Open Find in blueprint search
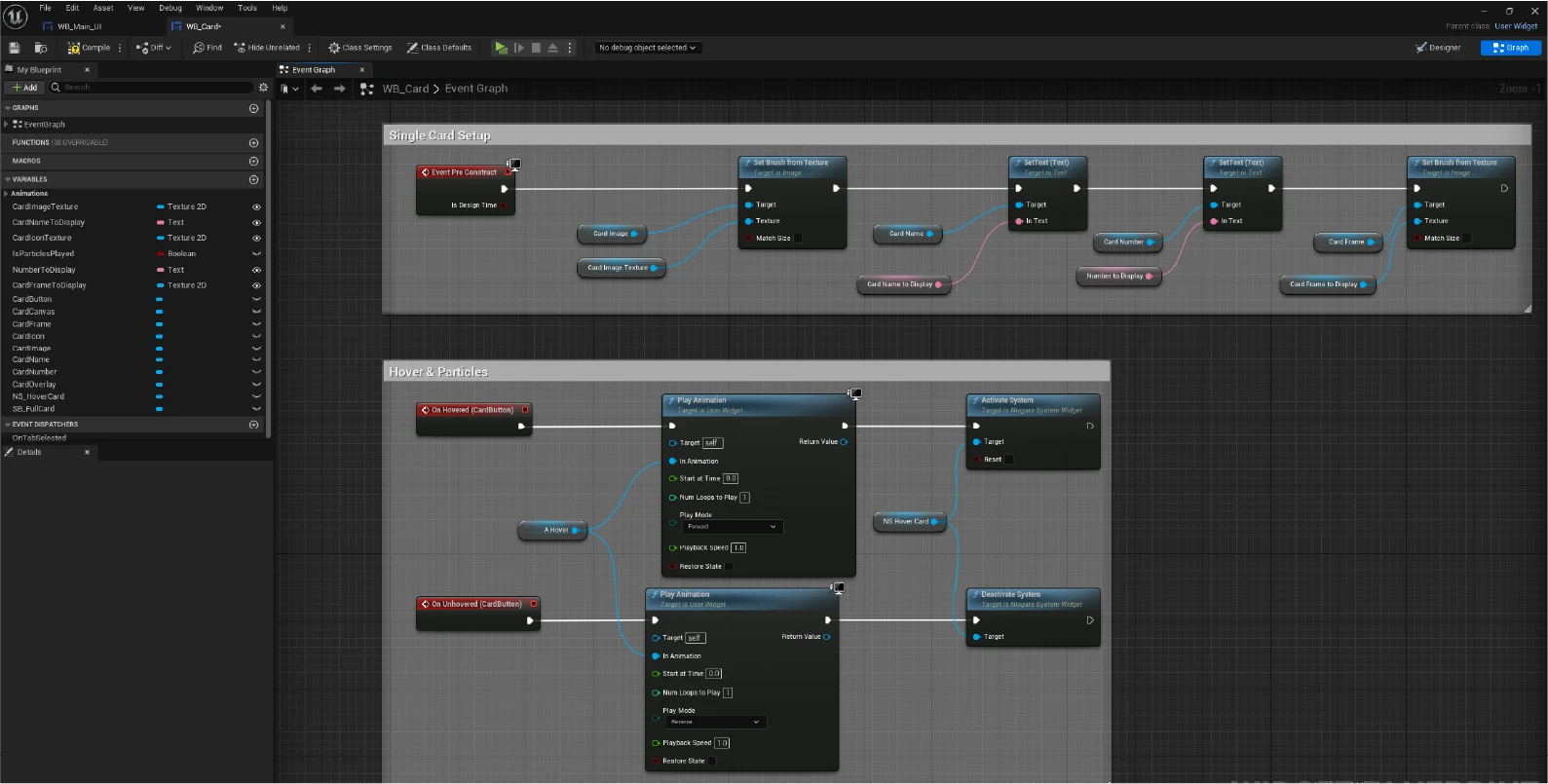 point(208,48)
